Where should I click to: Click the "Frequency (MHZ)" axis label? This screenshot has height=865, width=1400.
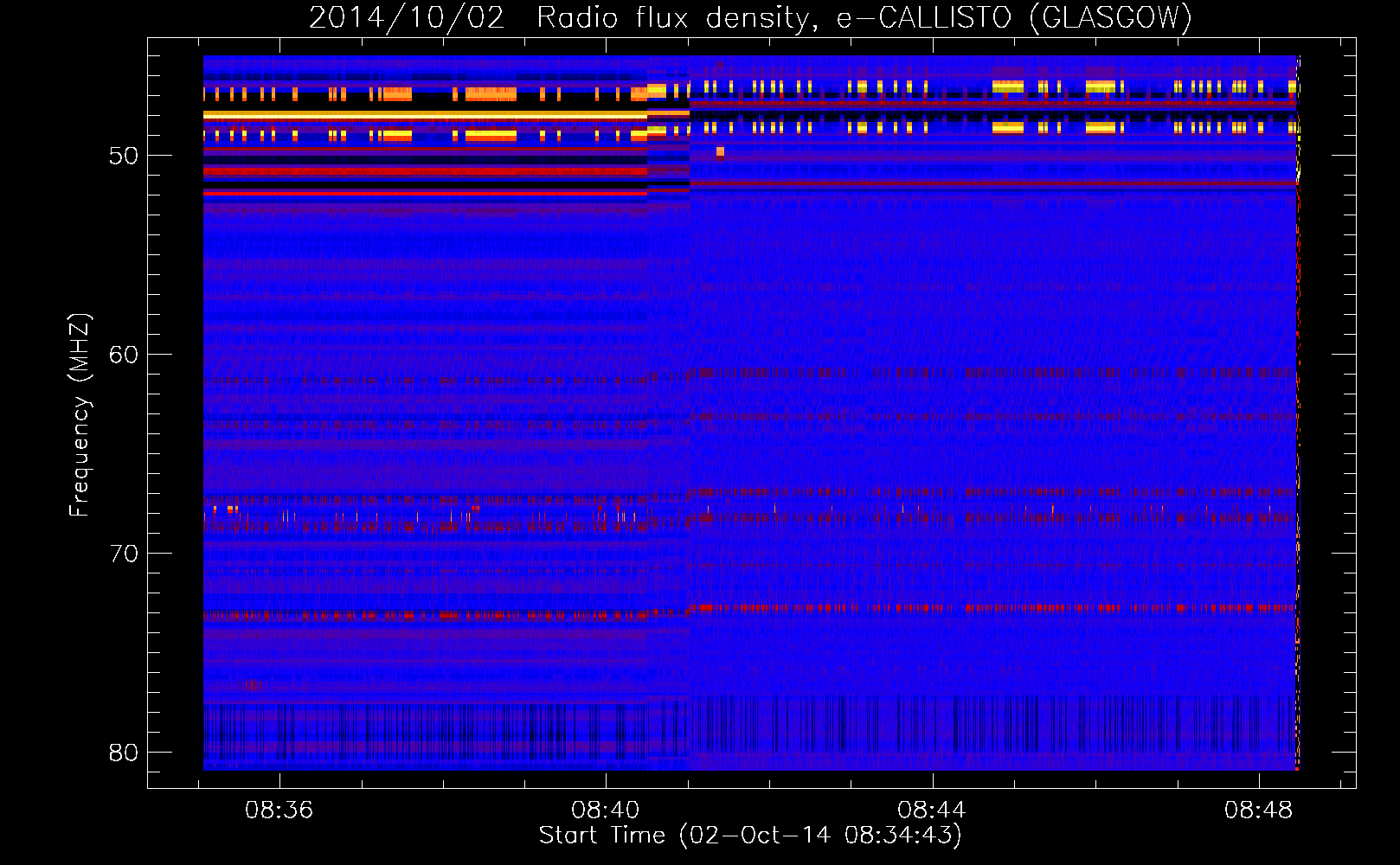(x=79, y=415)
